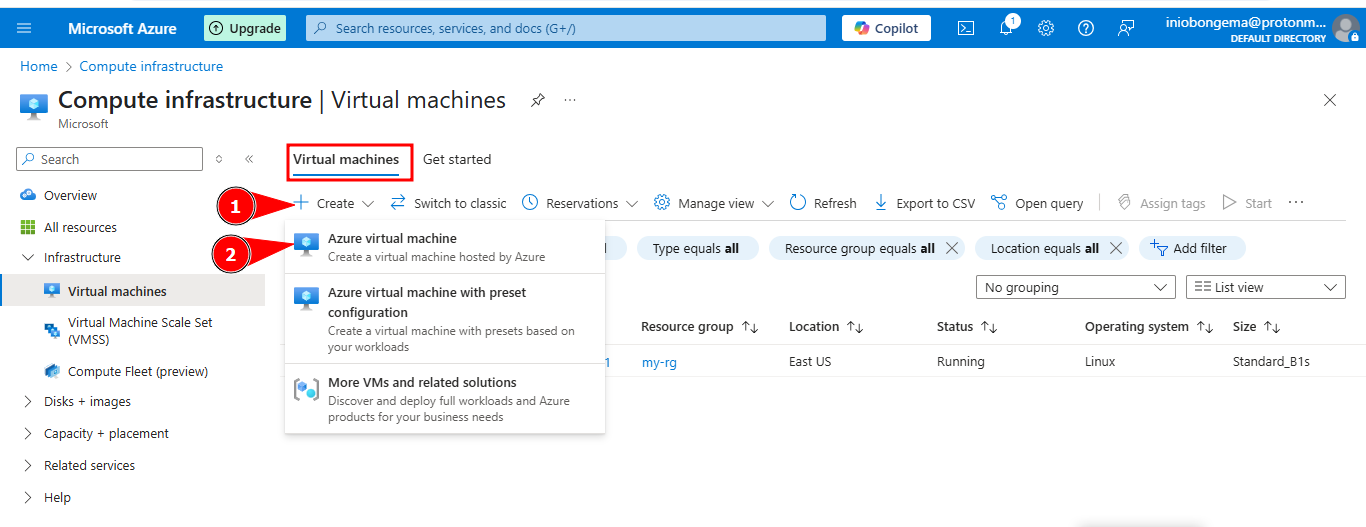Click the Type equals all filter
The image size is (1366, 527).
(x=697, y=248)
